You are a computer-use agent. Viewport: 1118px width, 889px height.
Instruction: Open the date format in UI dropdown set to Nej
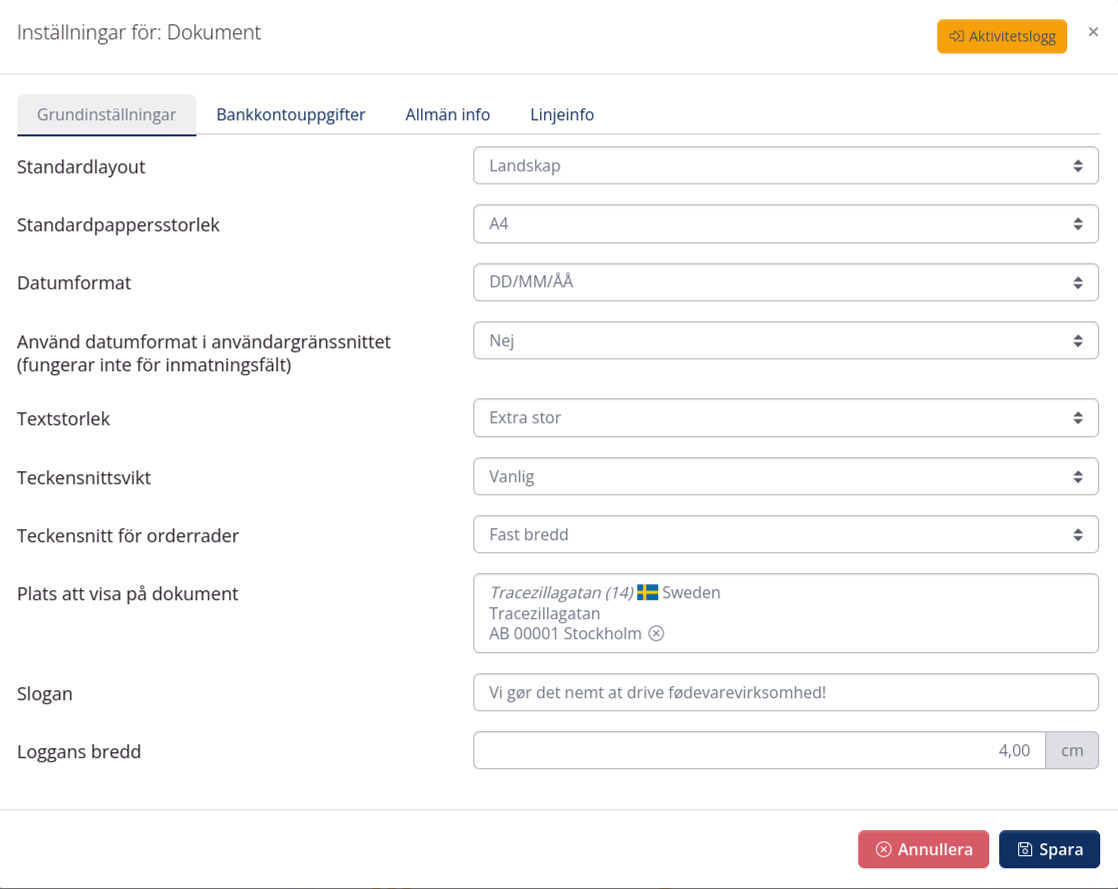(785, 340)
